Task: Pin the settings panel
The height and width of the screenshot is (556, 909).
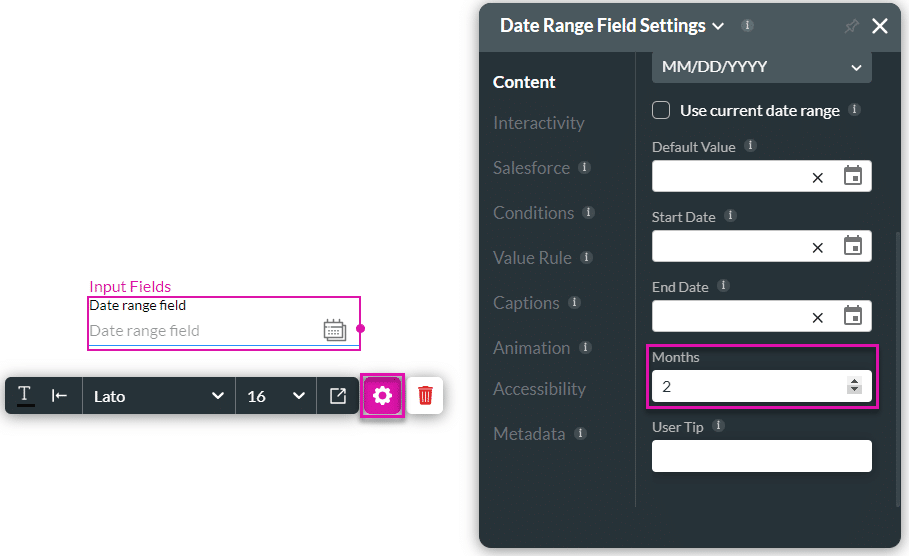Action: pyautogui.click(x=851, y=27)
